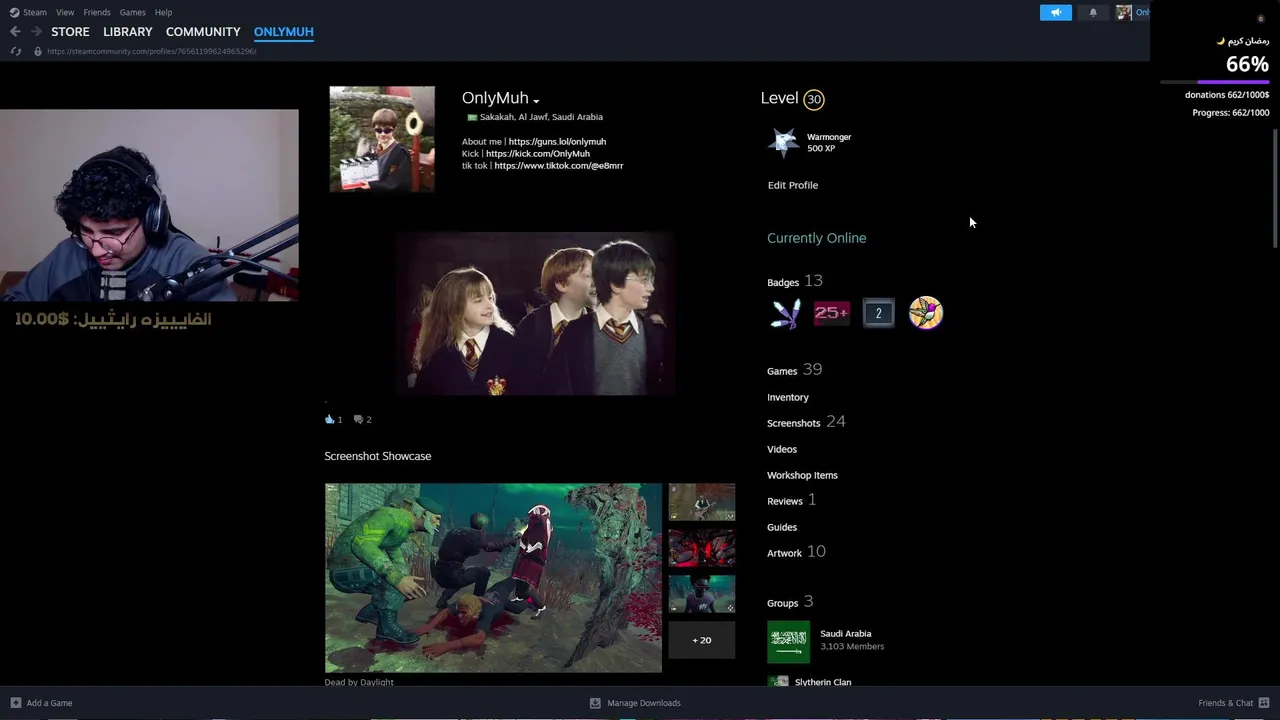Screen dimensions: 1280x720
Task: Open the View menu
Action: click(x=65, y=12)
